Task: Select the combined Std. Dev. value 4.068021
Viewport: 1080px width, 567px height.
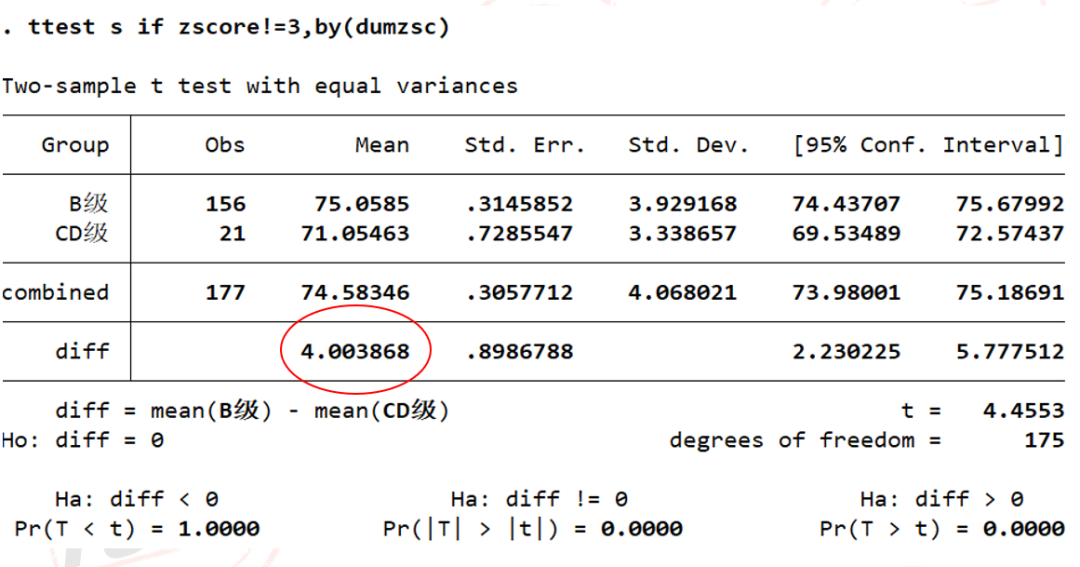Action: point(682,293)
